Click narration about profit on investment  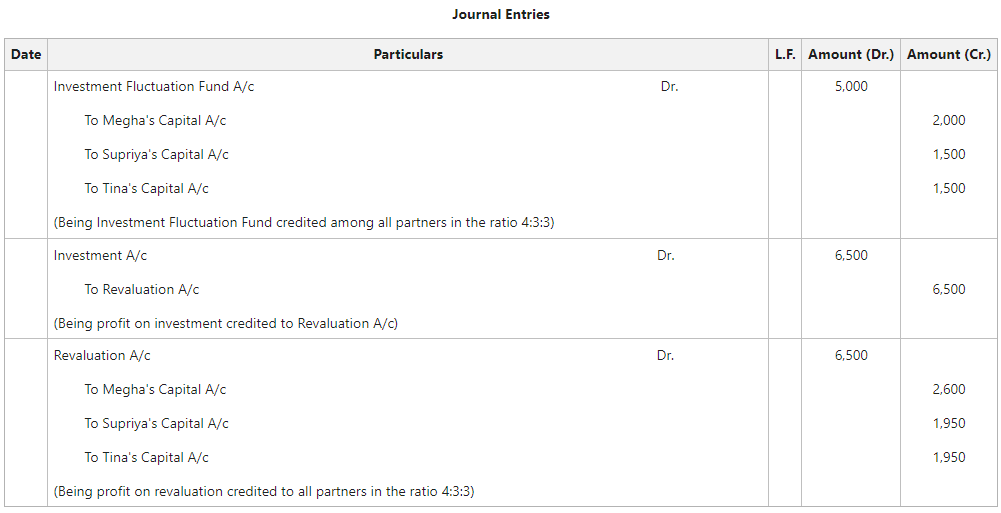(x=226, y=324)
